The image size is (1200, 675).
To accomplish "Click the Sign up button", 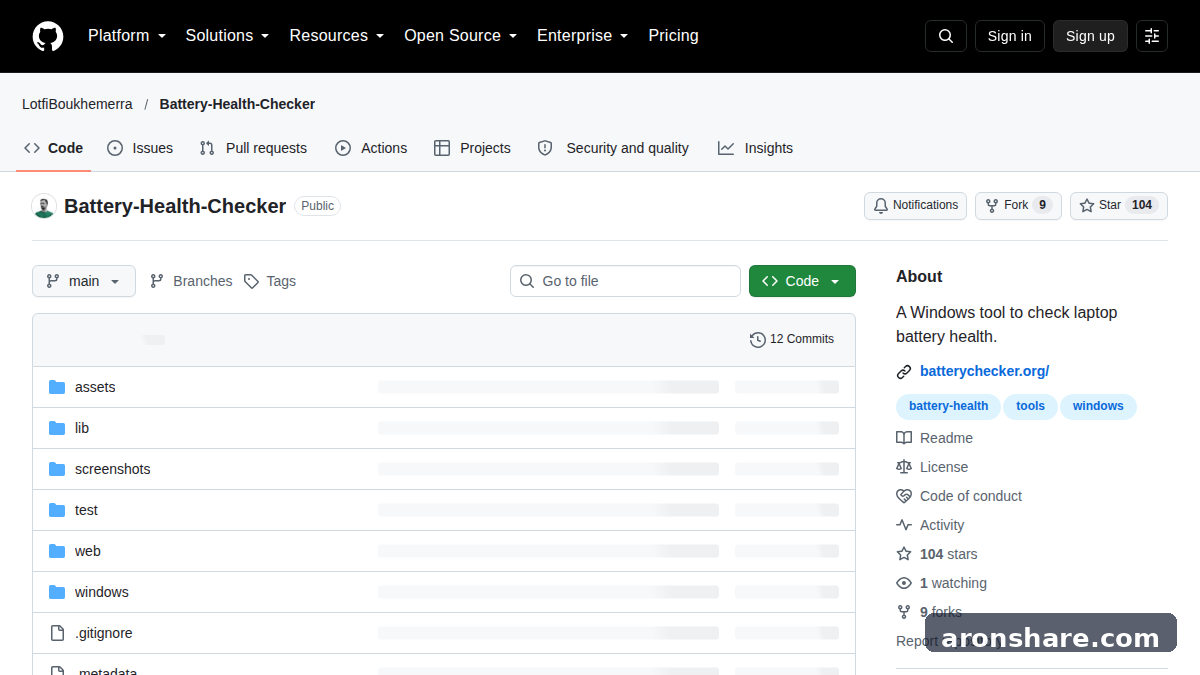I will [1090, 36].
